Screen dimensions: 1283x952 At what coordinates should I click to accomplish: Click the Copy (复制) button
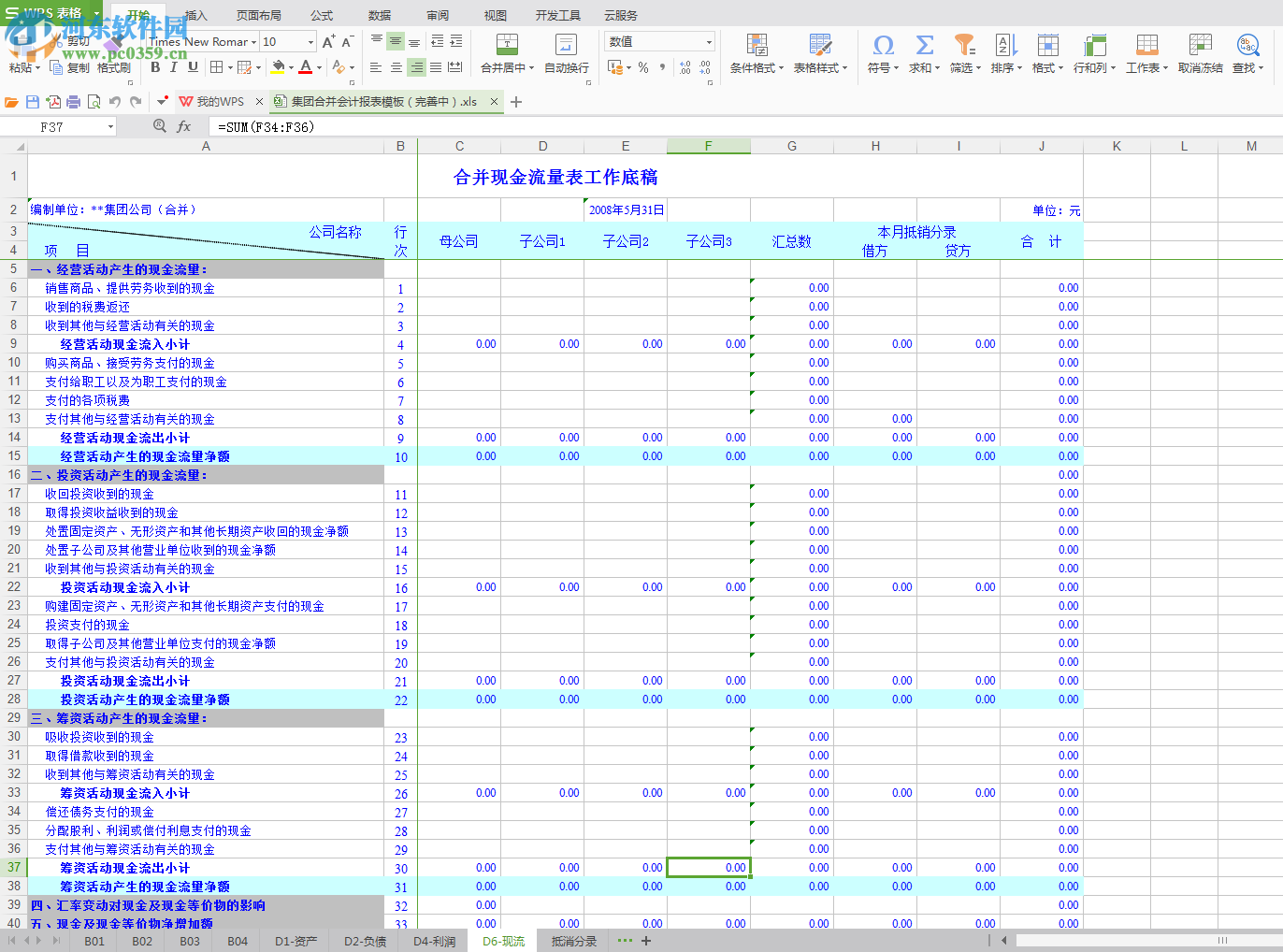pos(70,67)
